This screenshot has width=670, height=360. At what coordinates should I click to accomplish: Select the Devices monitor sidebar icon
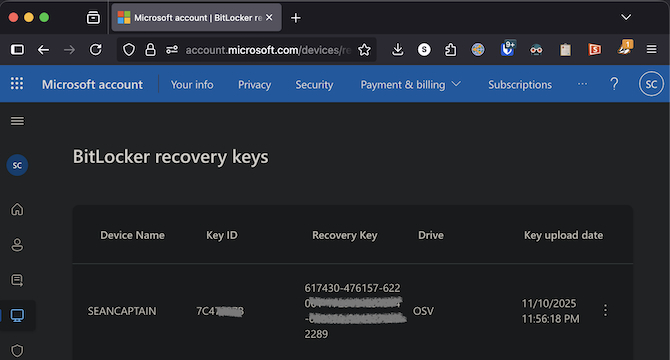point(17,316)
